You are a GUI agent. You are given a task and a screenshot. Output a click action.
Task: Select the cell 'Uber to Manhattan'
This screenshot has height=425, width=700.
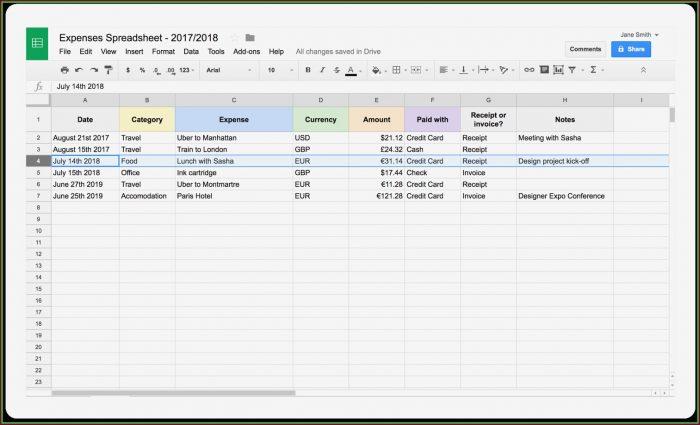click(x=234, y=138)
